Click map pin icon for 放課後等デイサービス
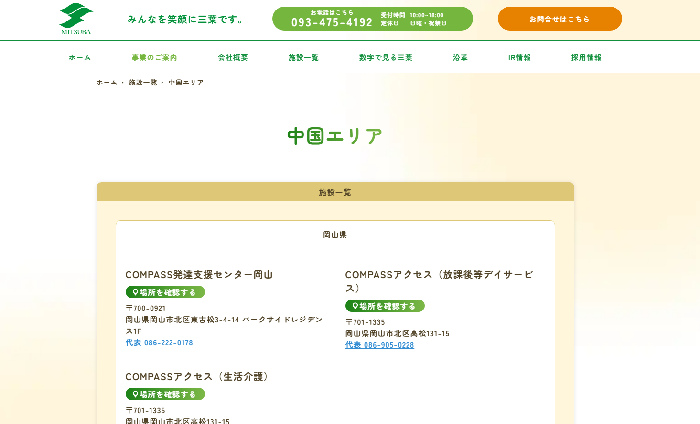The width and height of the screenshot is (700, 424). [x=355, y=306]
